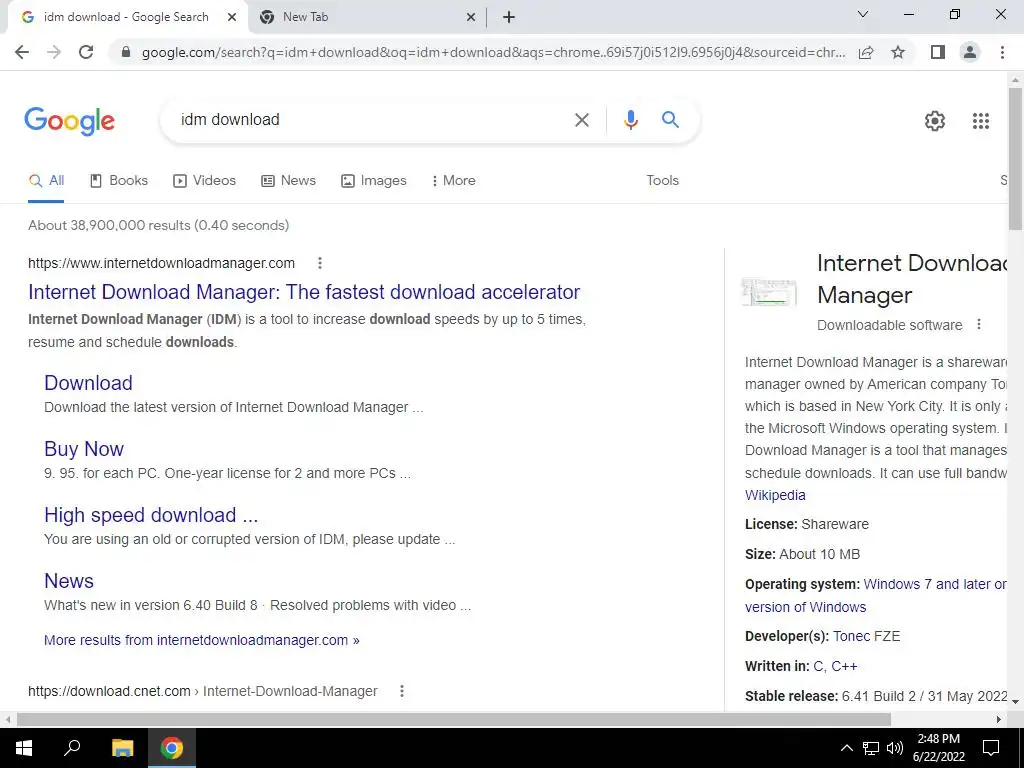This screenshot has height=768, width=1024.
Task: Switch to News results tab
Action: pos(288,180)
